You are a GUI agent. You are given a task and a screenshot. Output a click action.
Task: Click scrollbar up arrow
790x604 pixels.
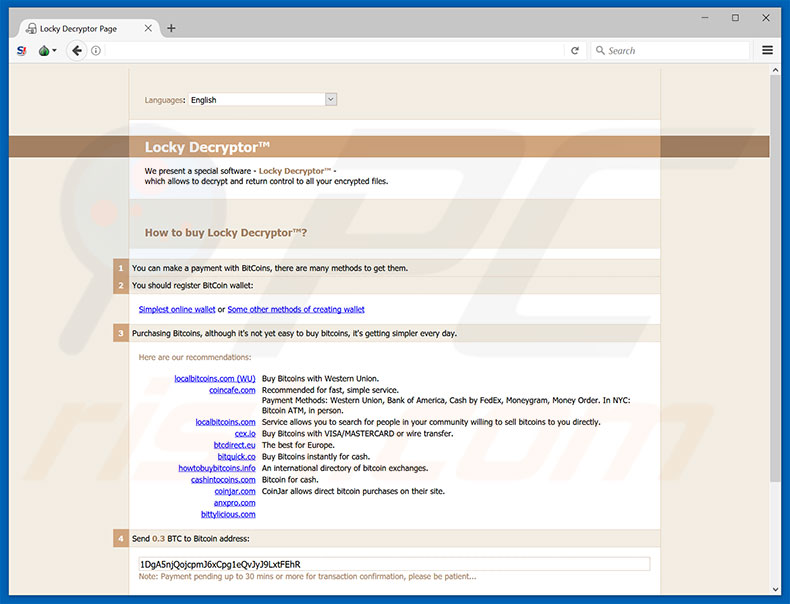tap(775, 71)
